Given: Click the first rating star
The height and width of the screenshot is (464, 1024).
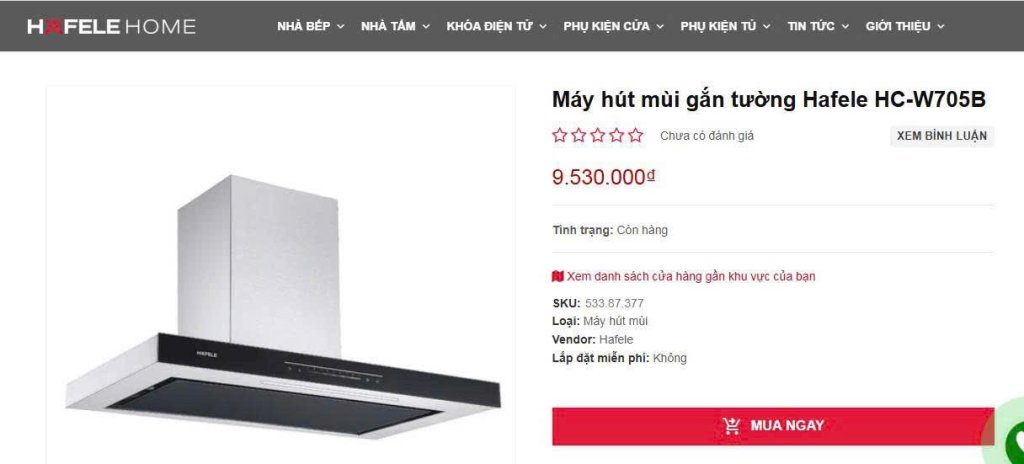Looking at the screenshot, I should (x=560, y=135).
